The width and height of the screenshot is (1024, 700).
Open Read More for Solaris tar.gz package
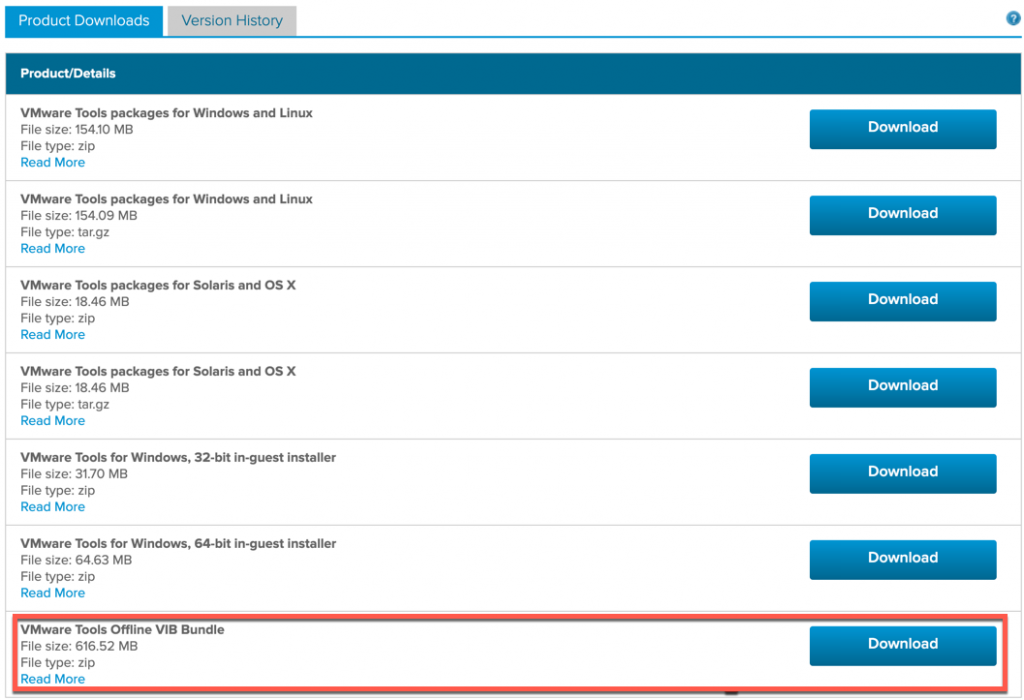click(x=53, y=421)
